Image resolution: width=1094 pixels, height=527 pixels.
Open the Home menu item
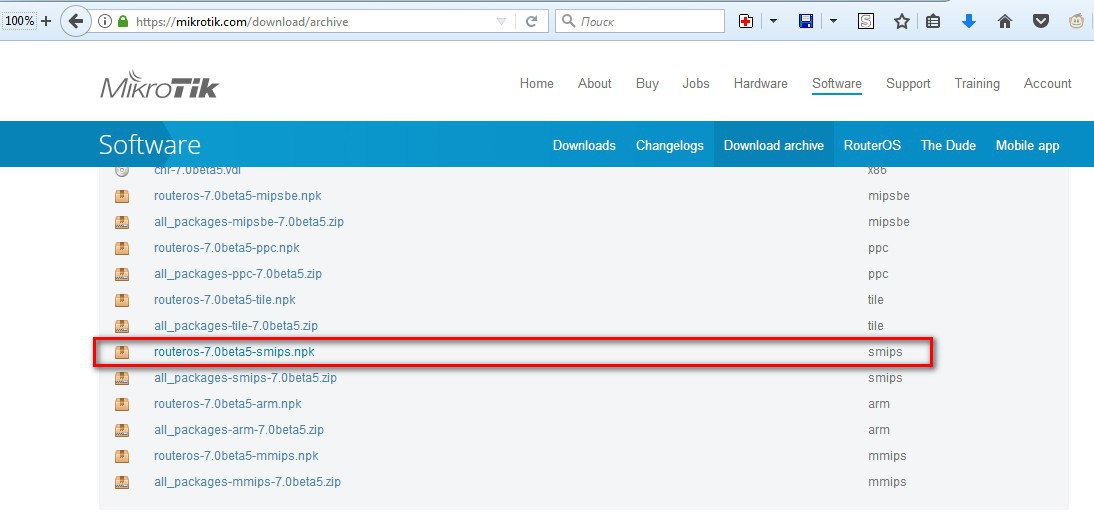pos(537,84)
